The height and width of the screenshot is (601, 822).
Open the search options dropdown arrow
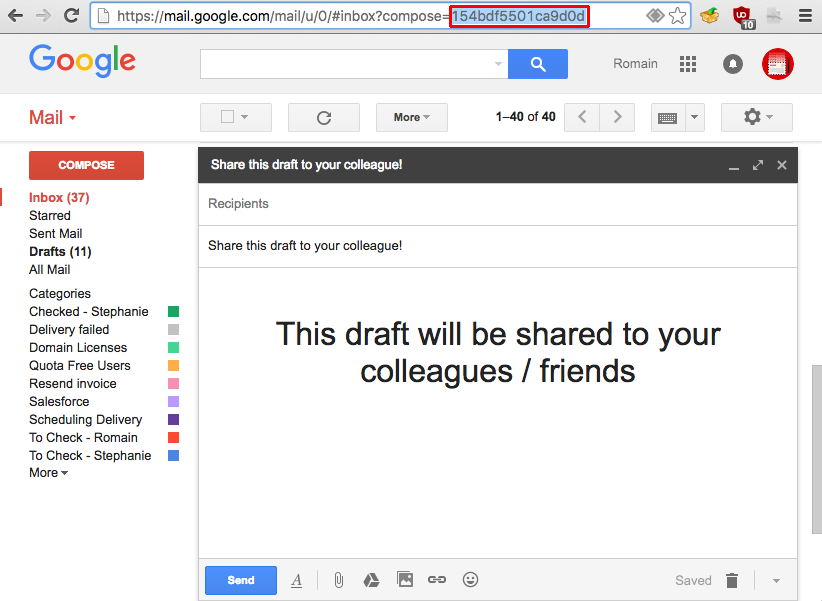pos(497,64)
